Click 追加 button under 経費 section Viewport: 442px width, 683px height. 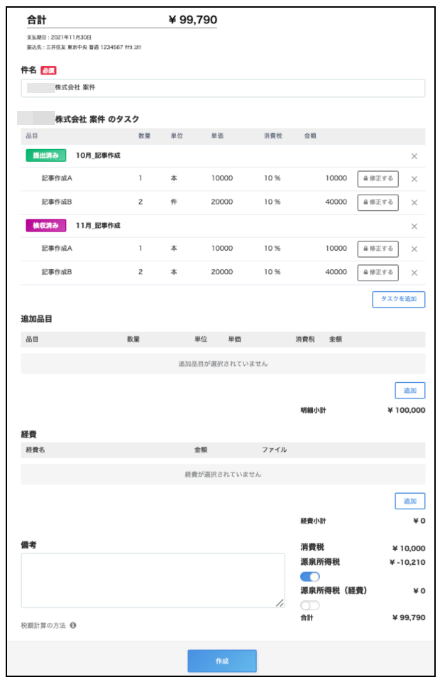[x=410, y=501]
